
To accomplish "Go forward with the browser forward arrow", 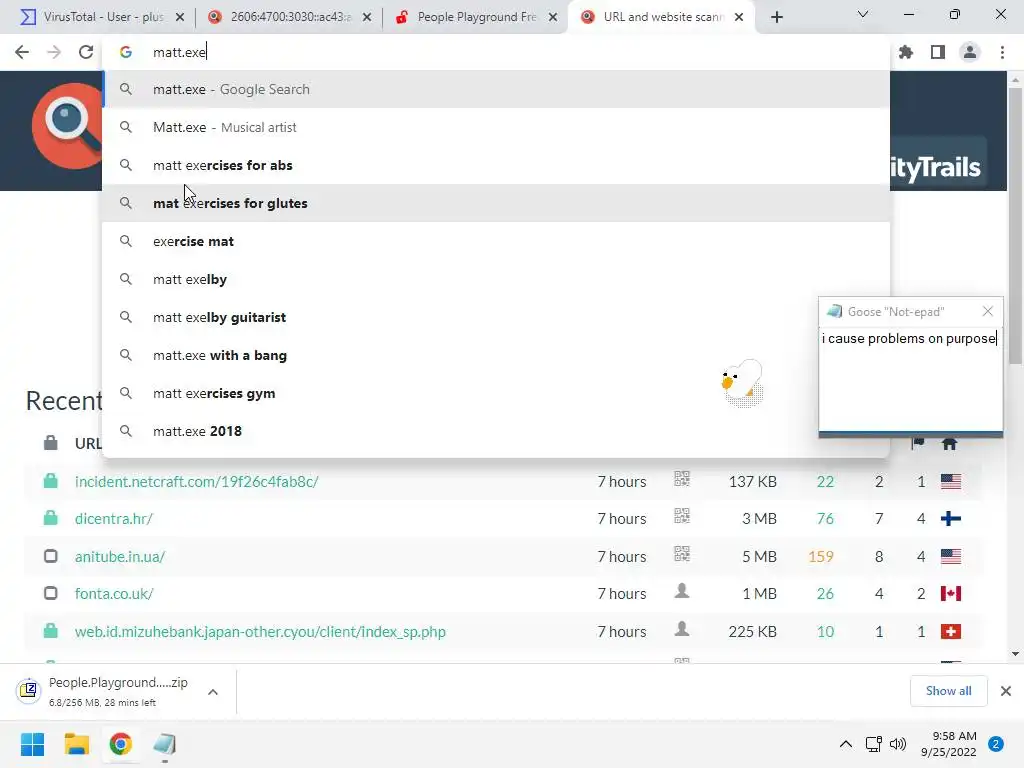I will [54, 52].
